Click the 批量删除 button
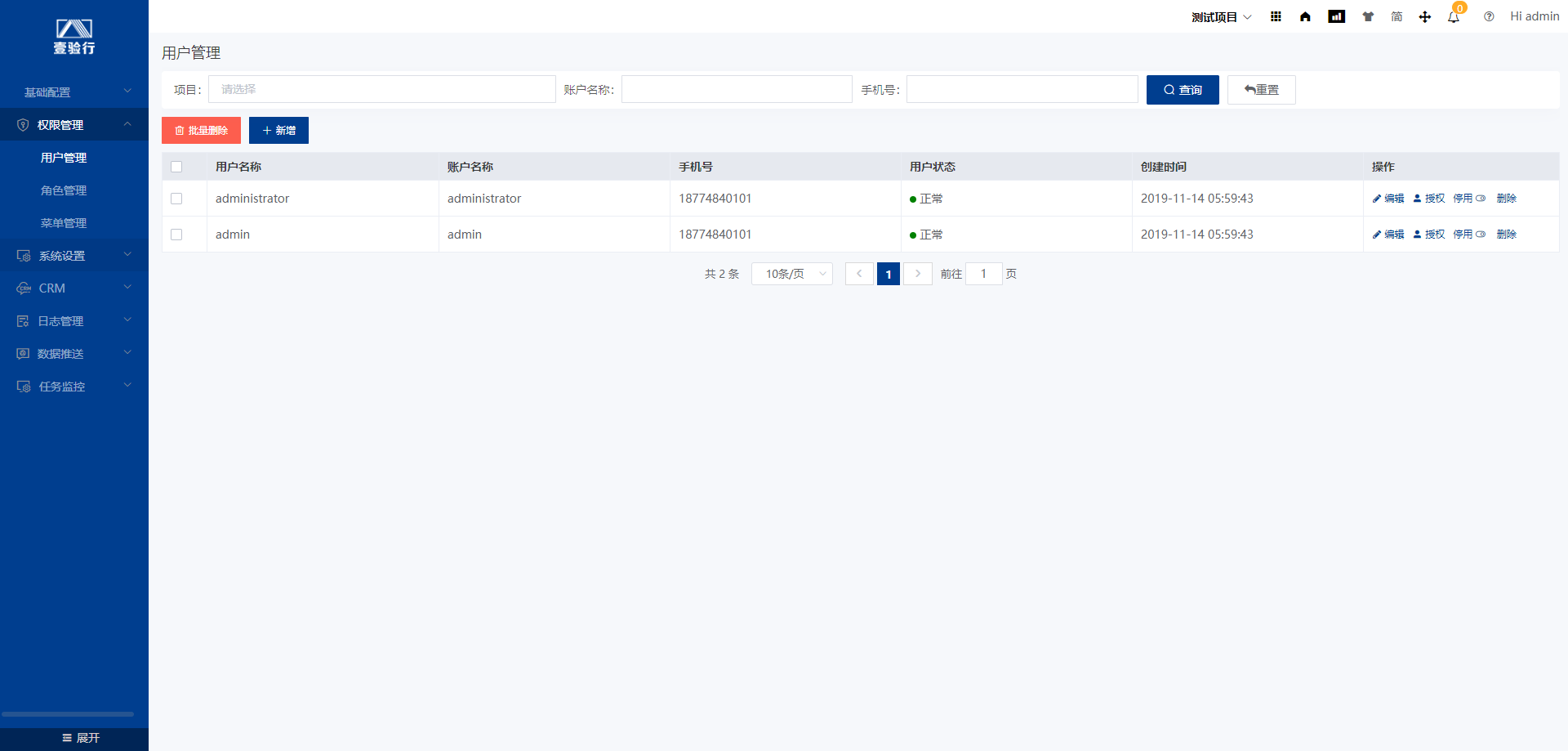Screen dimensions: 1568x751 (201, 131)
